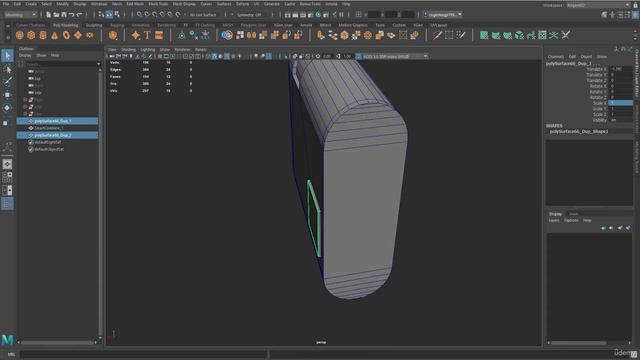This screenshot has height=360, width=640.
Task: Switch to the Poly Modeling shelf tab
Action: [65, 25]
